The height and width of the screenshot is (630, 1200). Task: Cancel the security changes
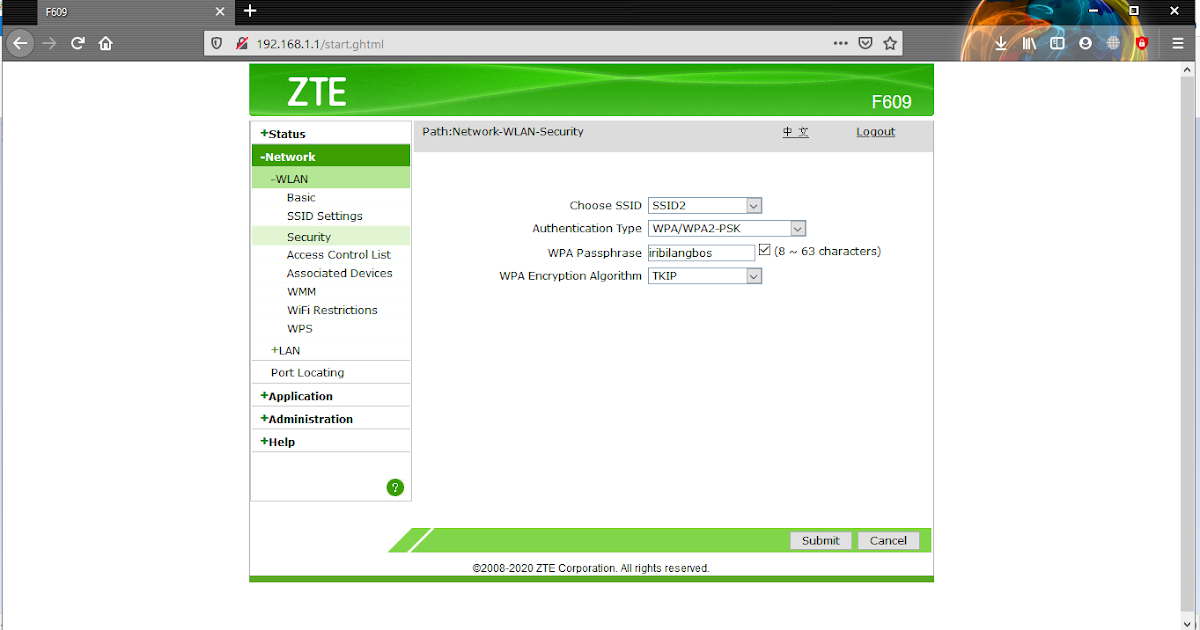pos(888,540)
